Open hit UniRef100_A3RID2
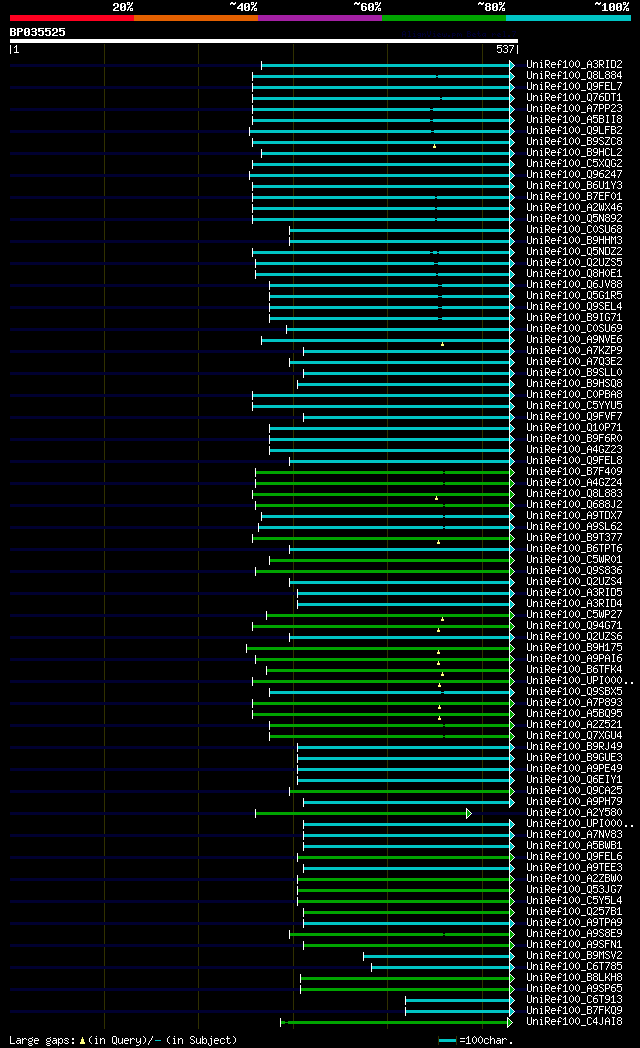Screen dimensions: 640x1048 coord(574,65)
